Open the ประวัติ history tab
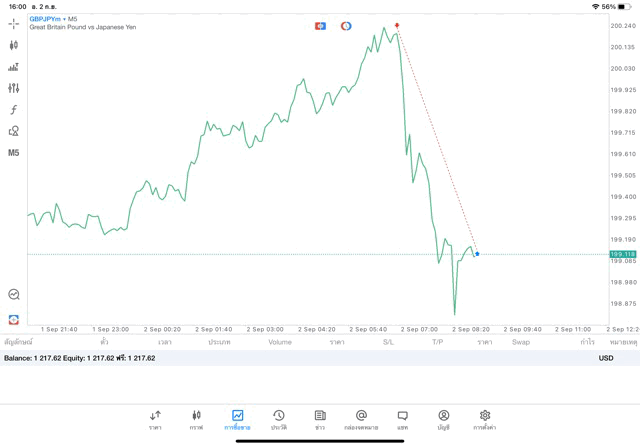Screen dimensions: 640x447 coord(278,419)
